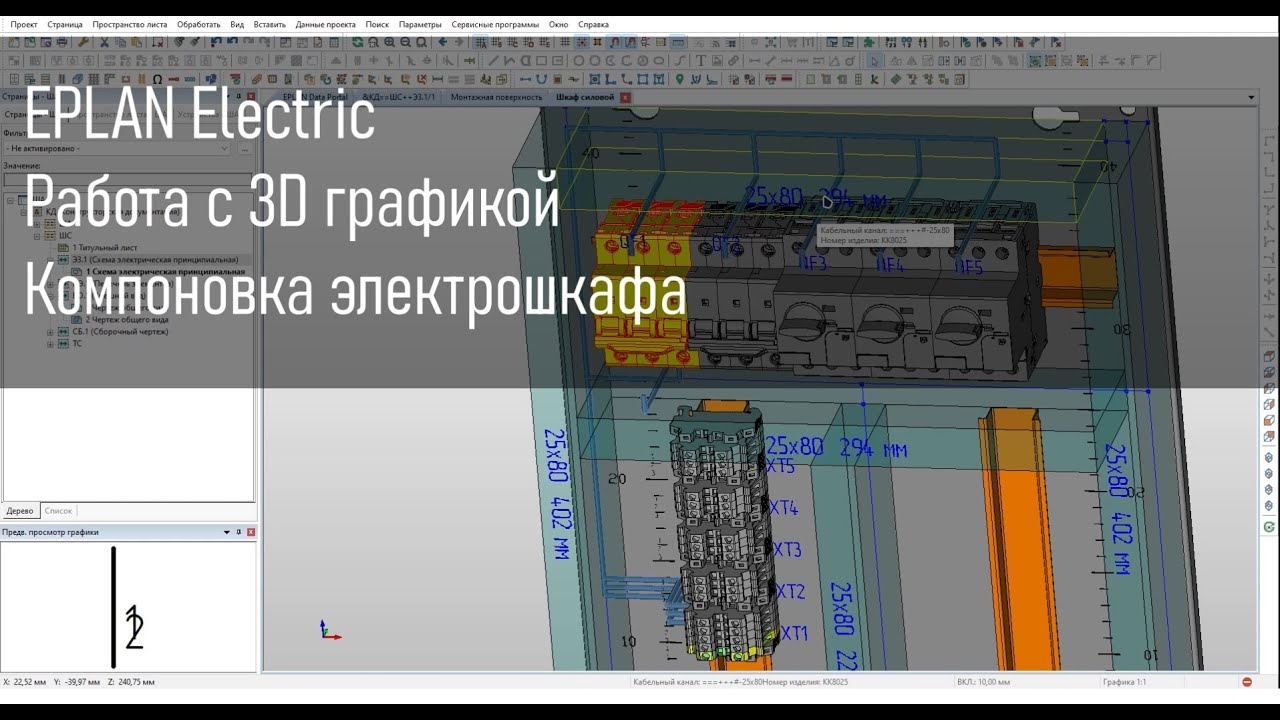This screenshot has height=720, width=1280.
Task: Open the Пространство листа menu
Action: [x=130, y=24]
